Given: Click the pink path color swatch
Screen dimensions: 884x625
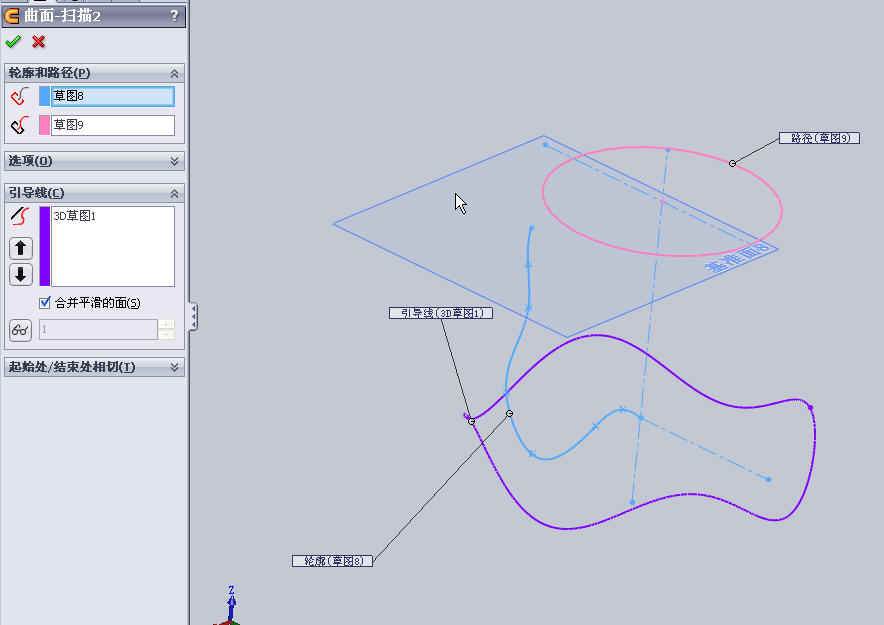Looking at the screenshot, I should click(45, 125).
